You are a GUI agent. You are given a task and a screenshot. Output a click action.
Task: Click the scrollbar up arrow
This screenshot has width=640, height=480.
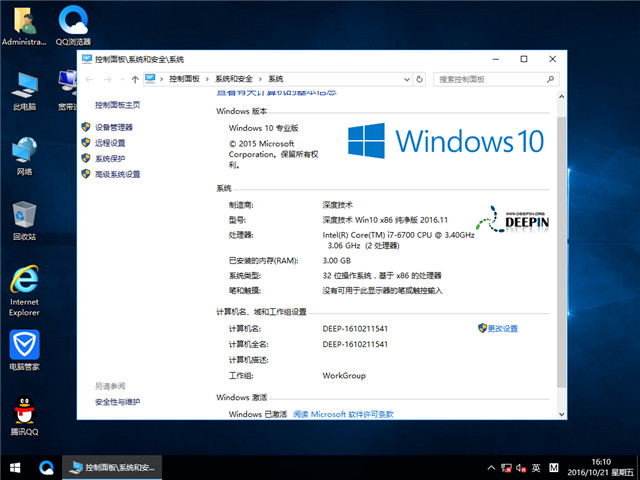click(562, 97)
